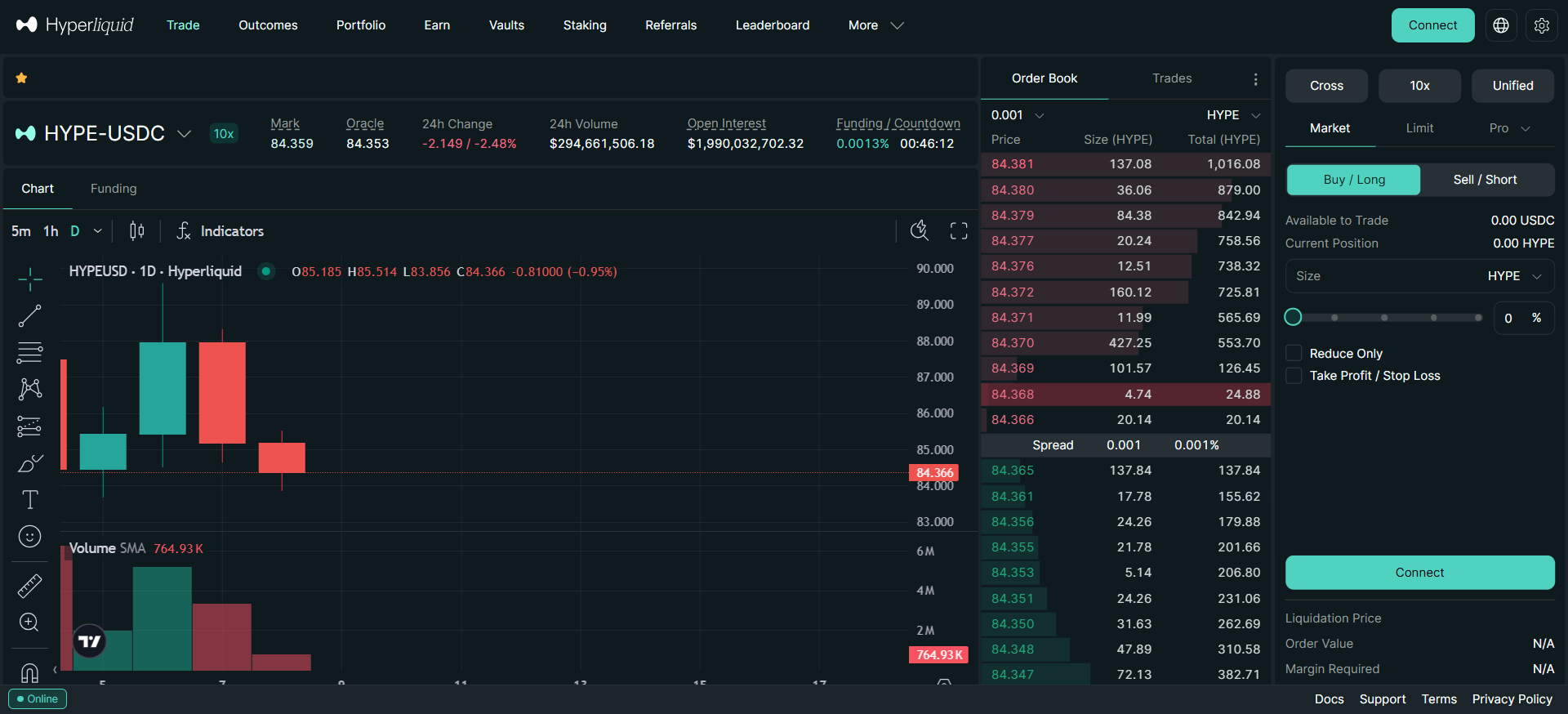This screenshot has height=714, width=1568.
Task: Open the order book HYPE unit dropdown
Action: point(1234,115)
